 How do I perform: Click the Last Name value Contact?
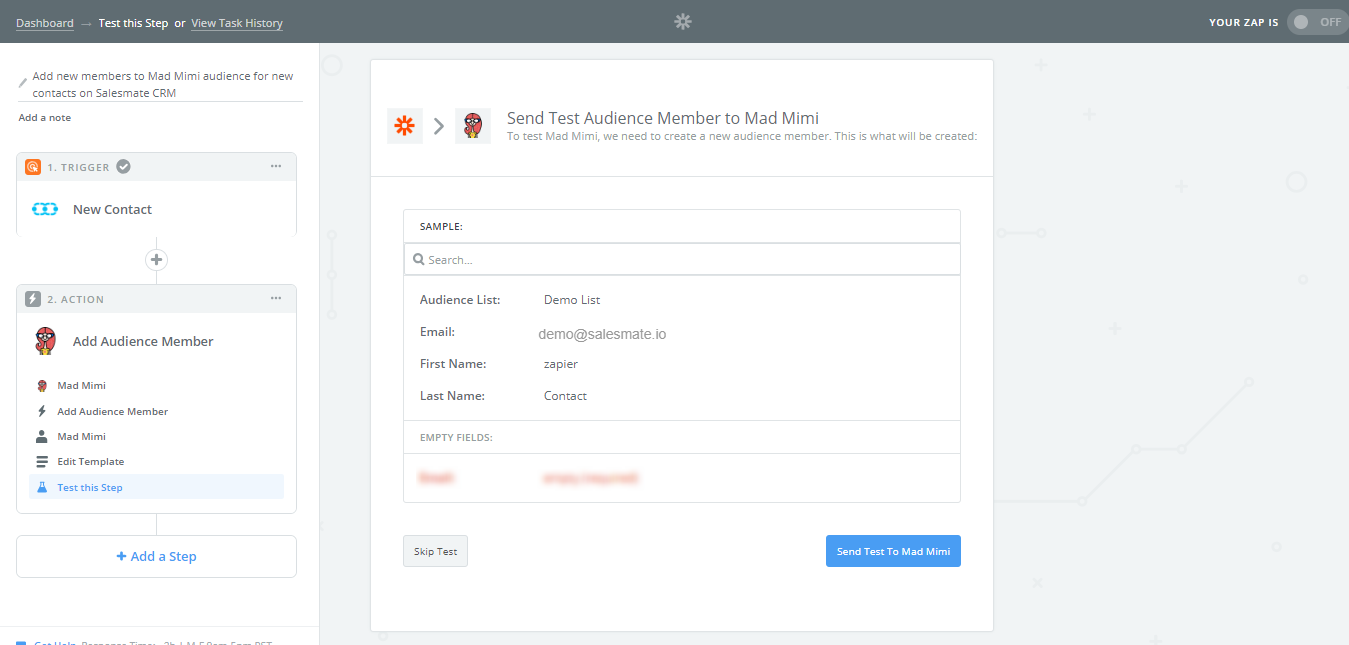(x=565, y=396)
